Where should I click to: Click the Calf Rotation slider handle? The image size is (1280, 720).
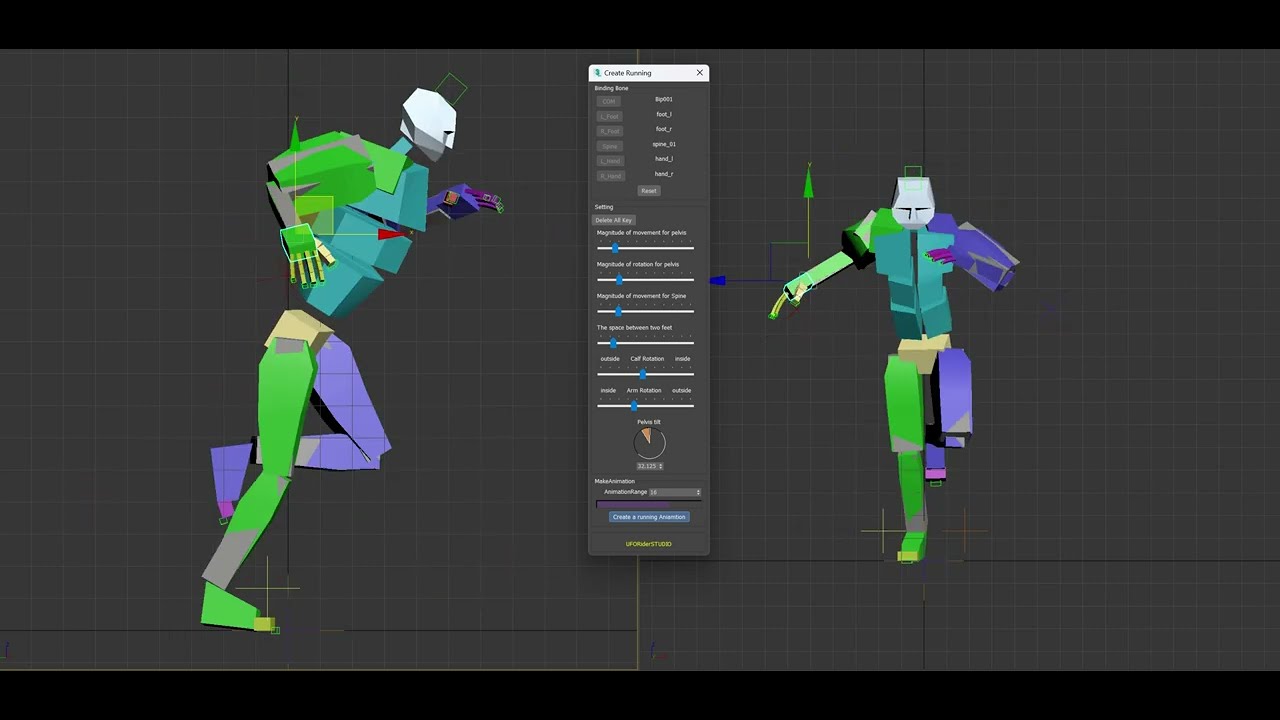(642, 374)
